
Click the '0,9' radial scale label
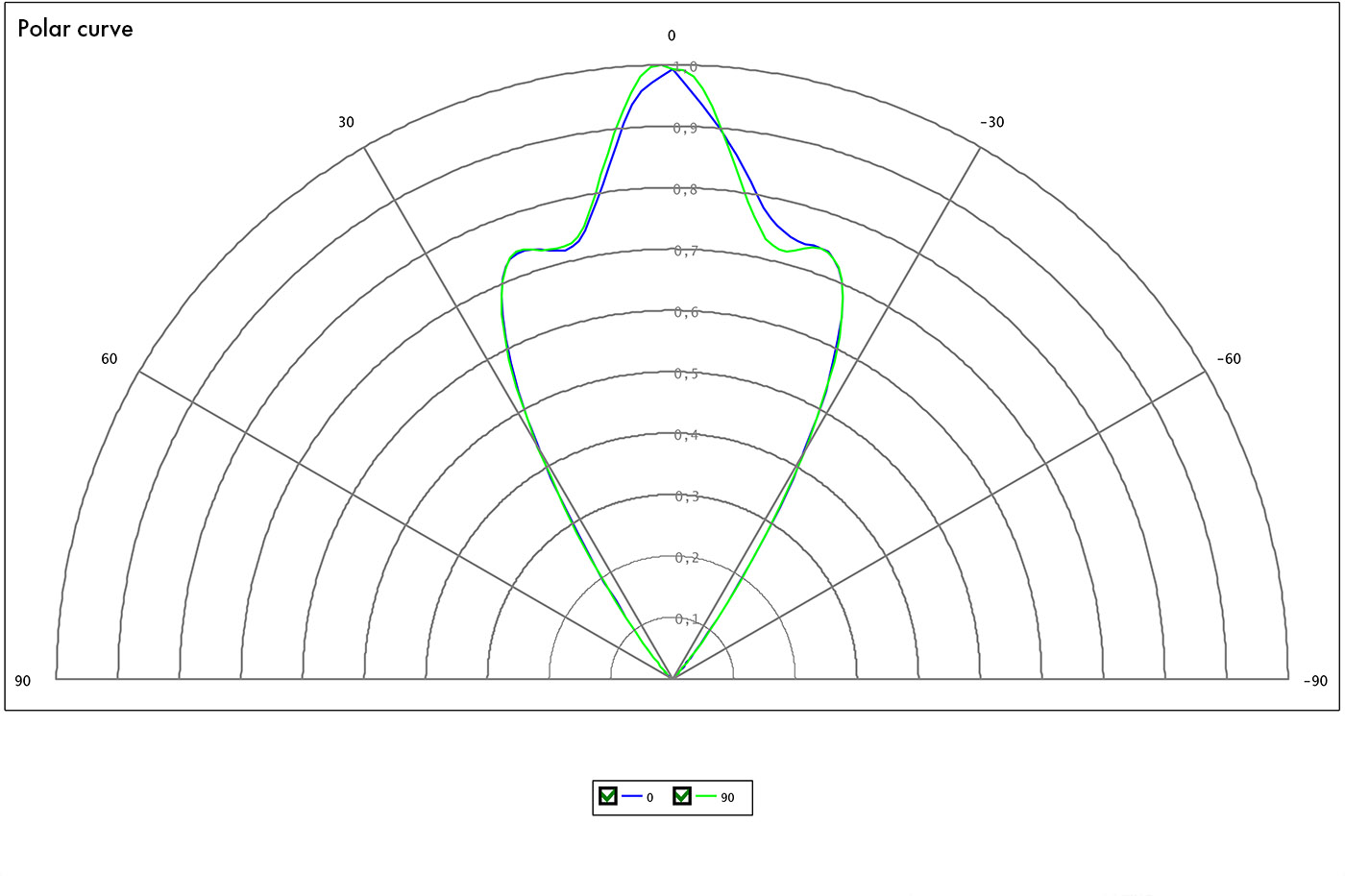(x=685, y=129)
